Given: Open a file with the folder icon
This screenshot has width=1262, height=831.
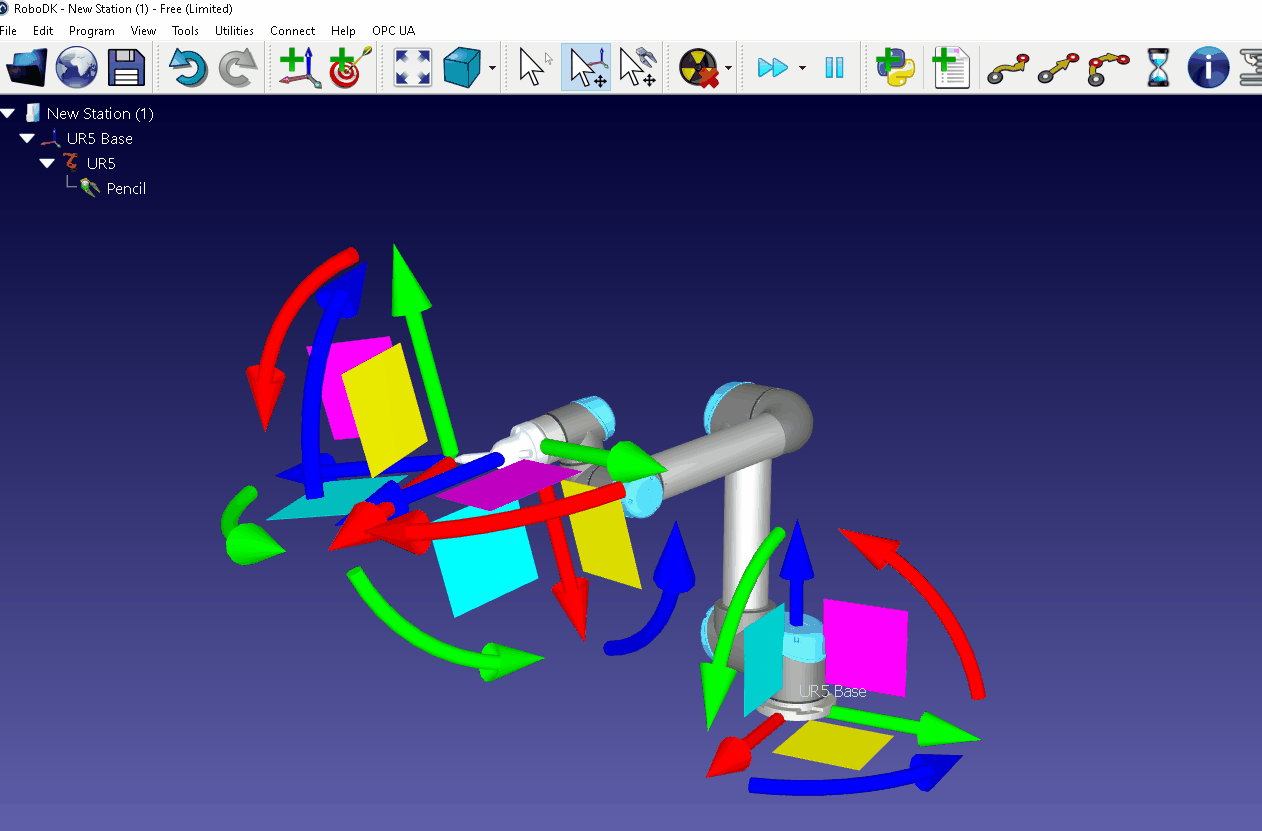Looking at the screenshot, I should click(26, 68).
